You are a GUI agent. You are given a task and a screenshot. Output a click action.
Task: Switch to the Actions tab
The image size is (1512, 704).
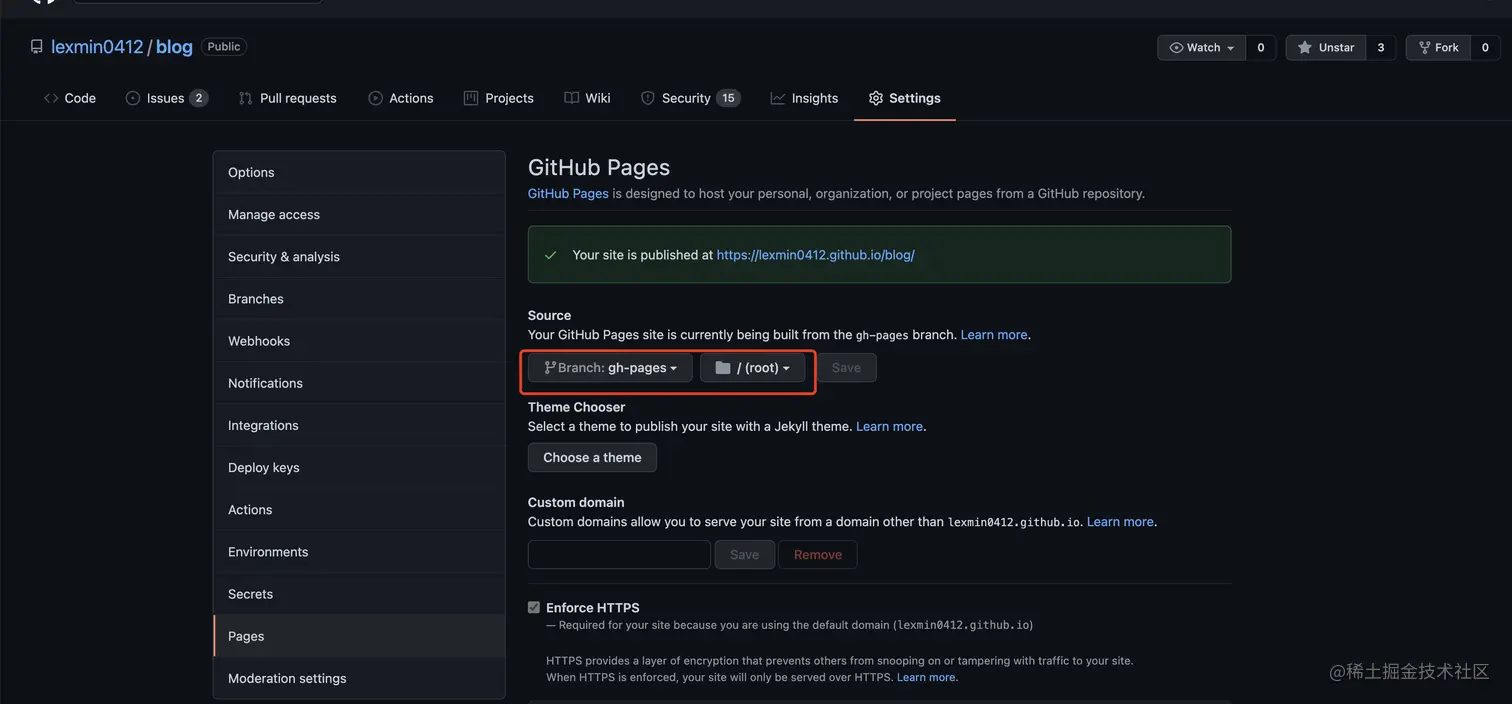(x=401, y=98)
